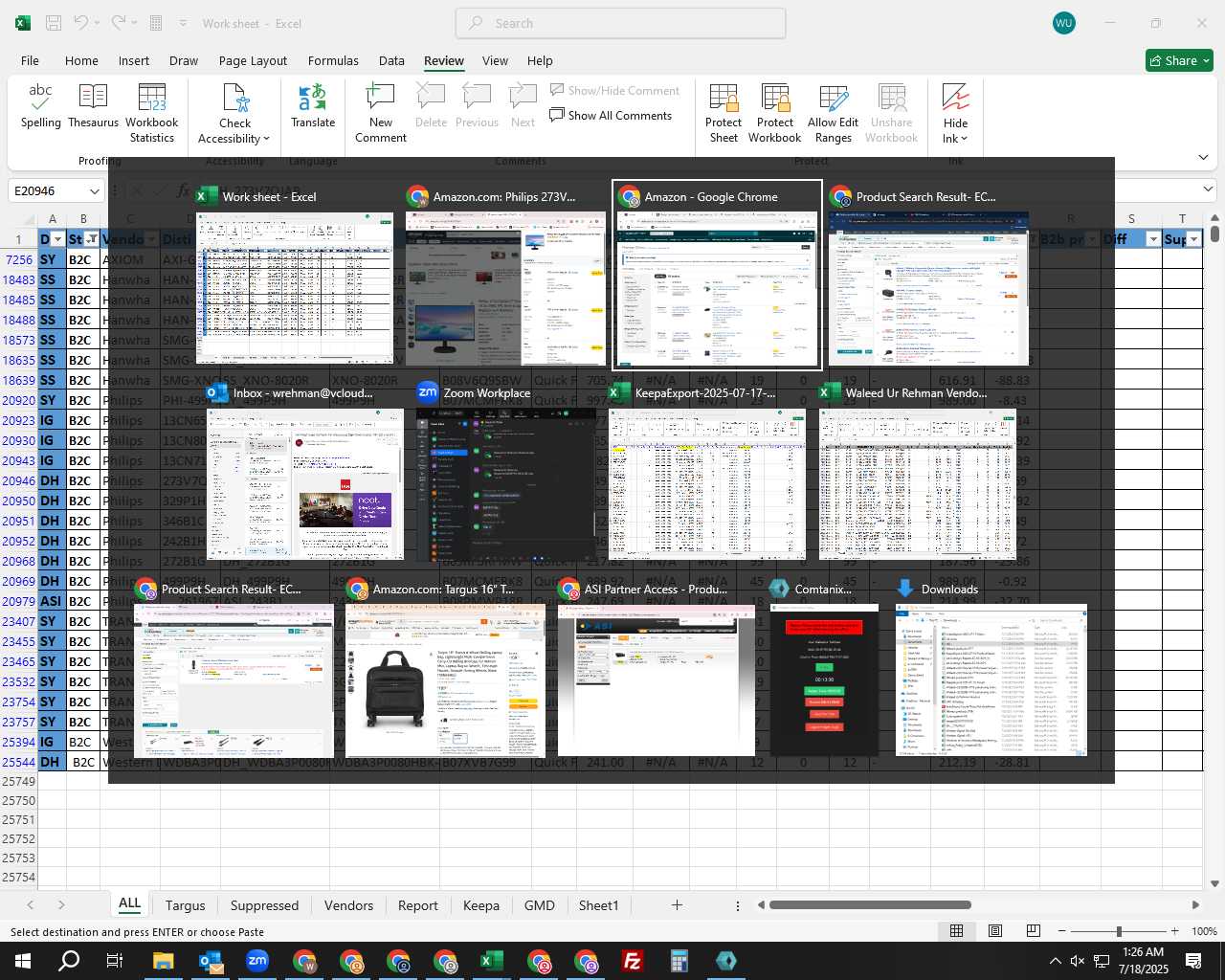Open Zoom from the taskbar
This screenshot has width=1225, height=980.
256,961
